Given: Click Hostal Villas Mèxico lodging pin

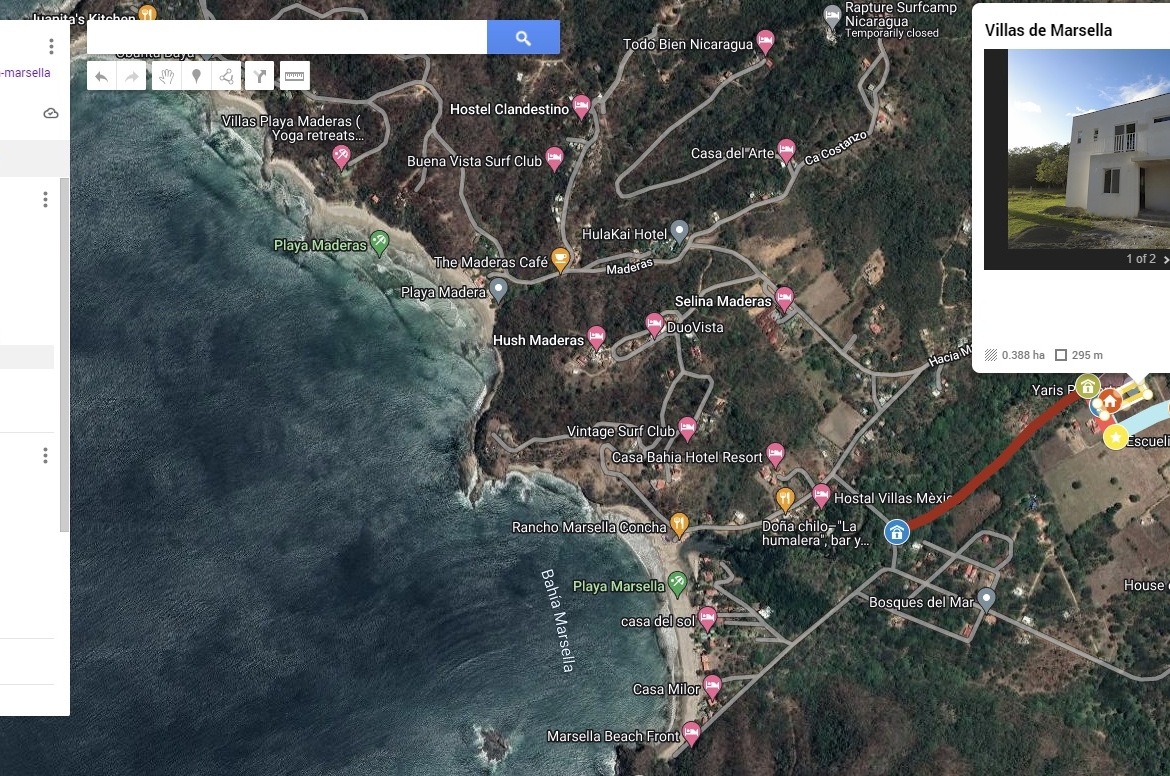Looking at the screenshot, I should point(821,495).
